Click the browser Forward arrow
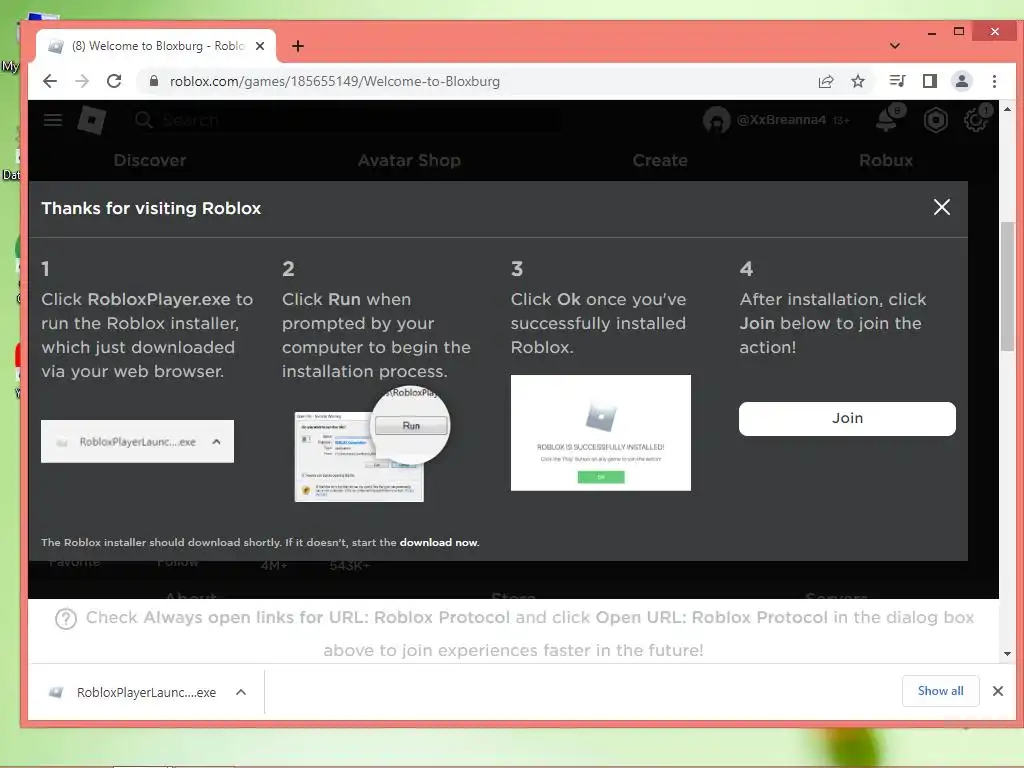The width and height of the screenshot is (1024, 768). point(82,81)
